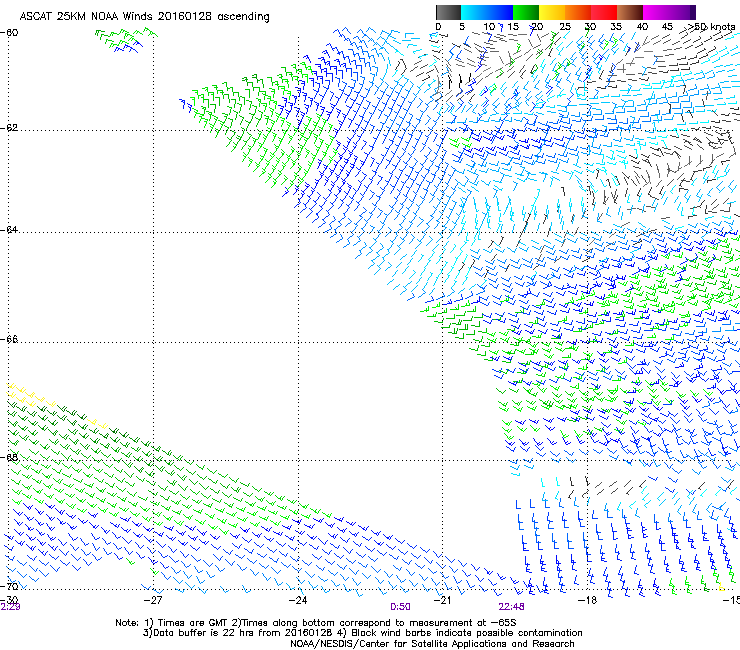This screenshot has width=740, height=650.
Task: Click the 'Note: 1) Times are GMT' line
Action: [x=316, y=623]
